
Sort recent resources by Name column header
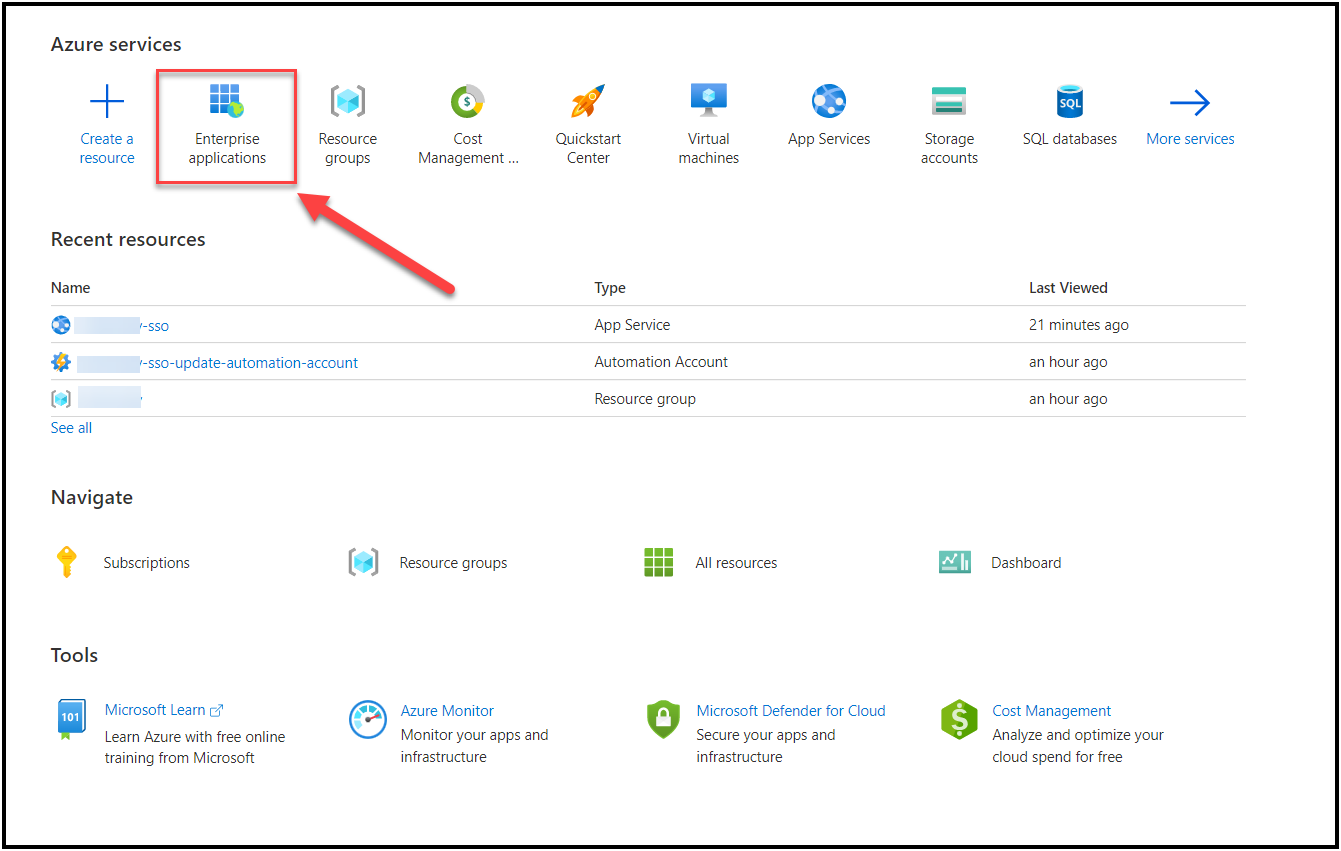click(x=71, y=288)
